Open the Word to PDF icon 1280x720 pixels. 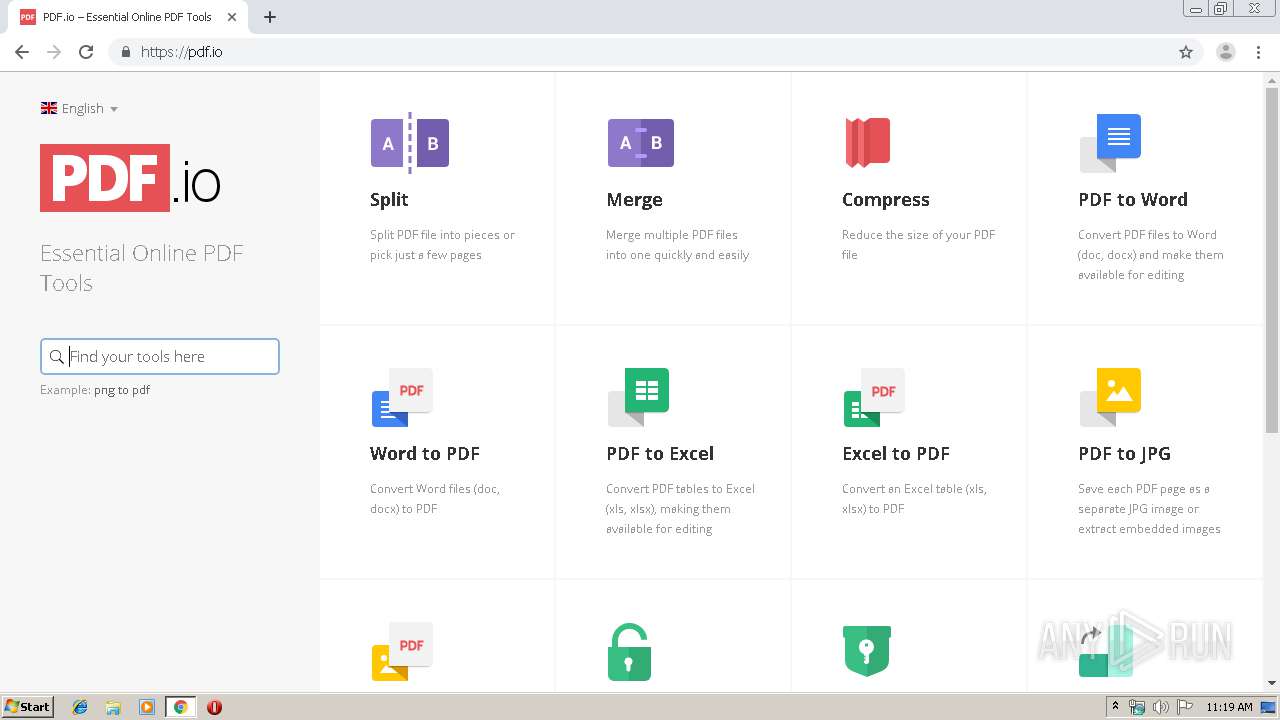402,397
